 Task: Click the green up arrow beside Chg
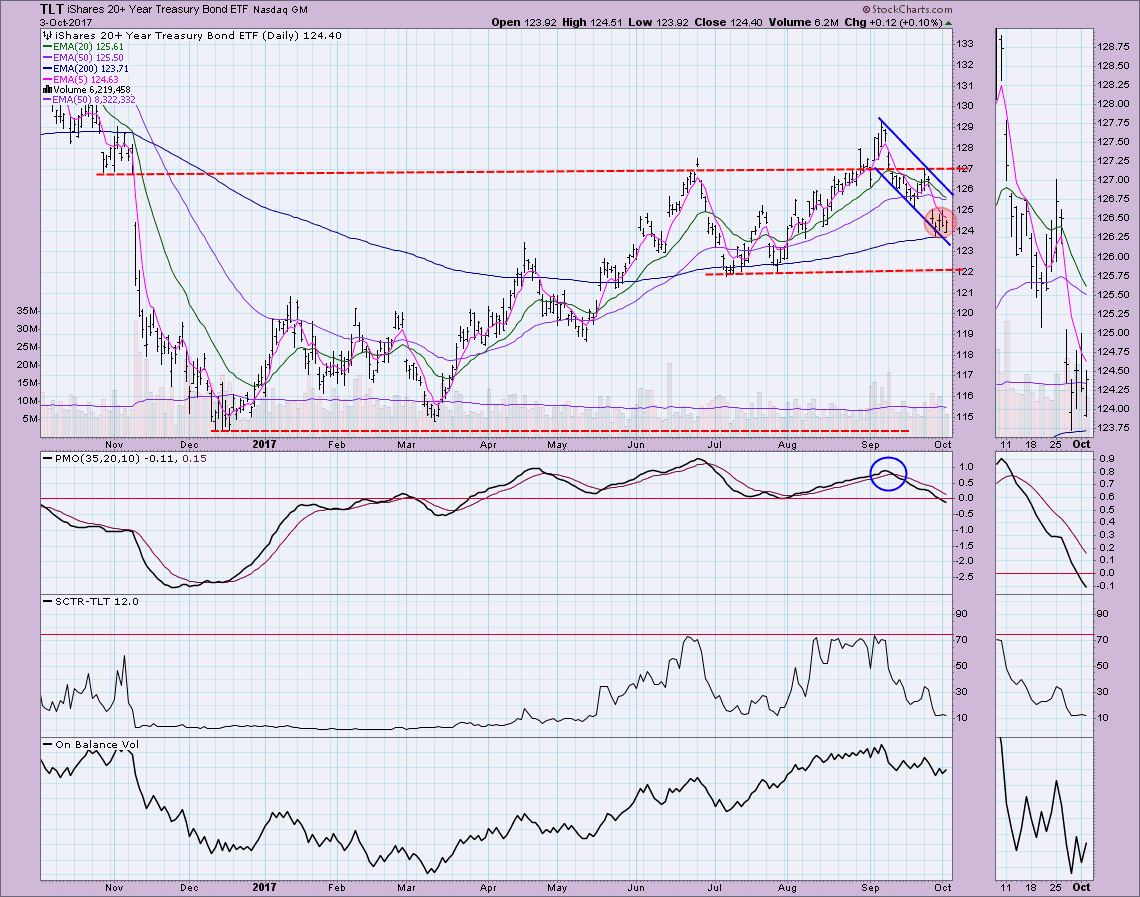tap(949, 22)
